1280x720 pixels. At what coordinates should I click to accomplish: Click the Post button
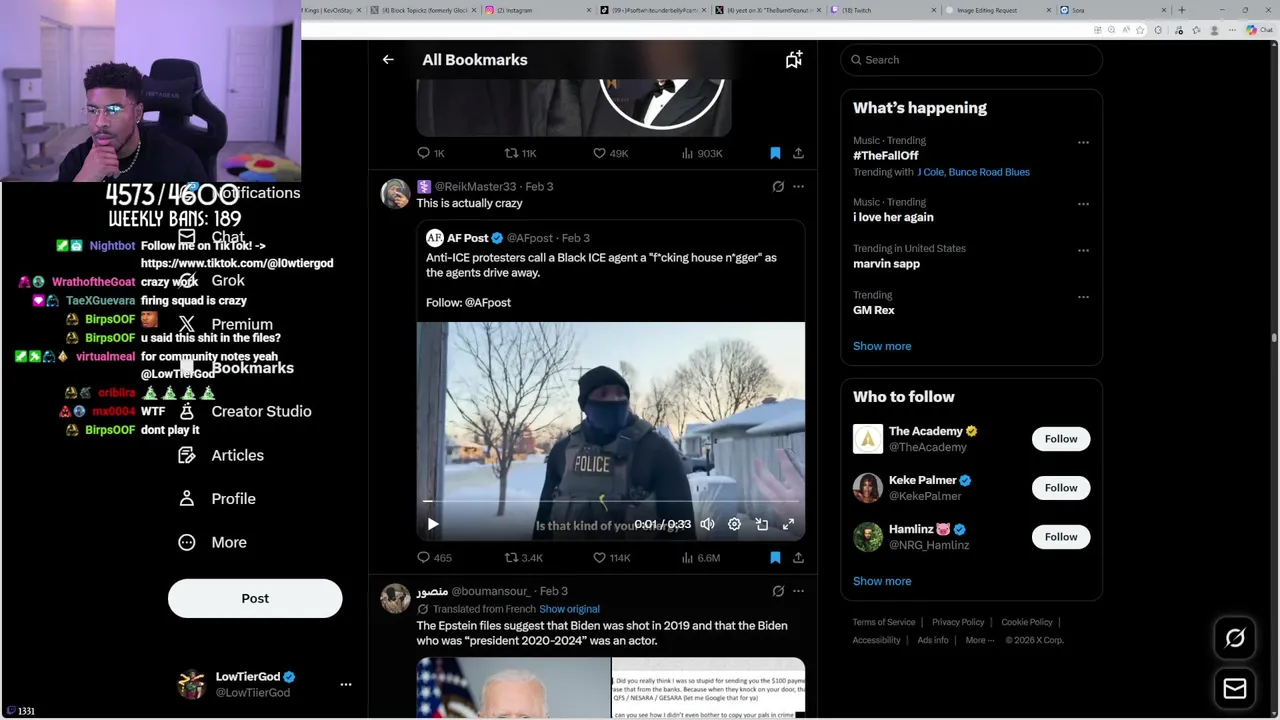coord(255,598)
